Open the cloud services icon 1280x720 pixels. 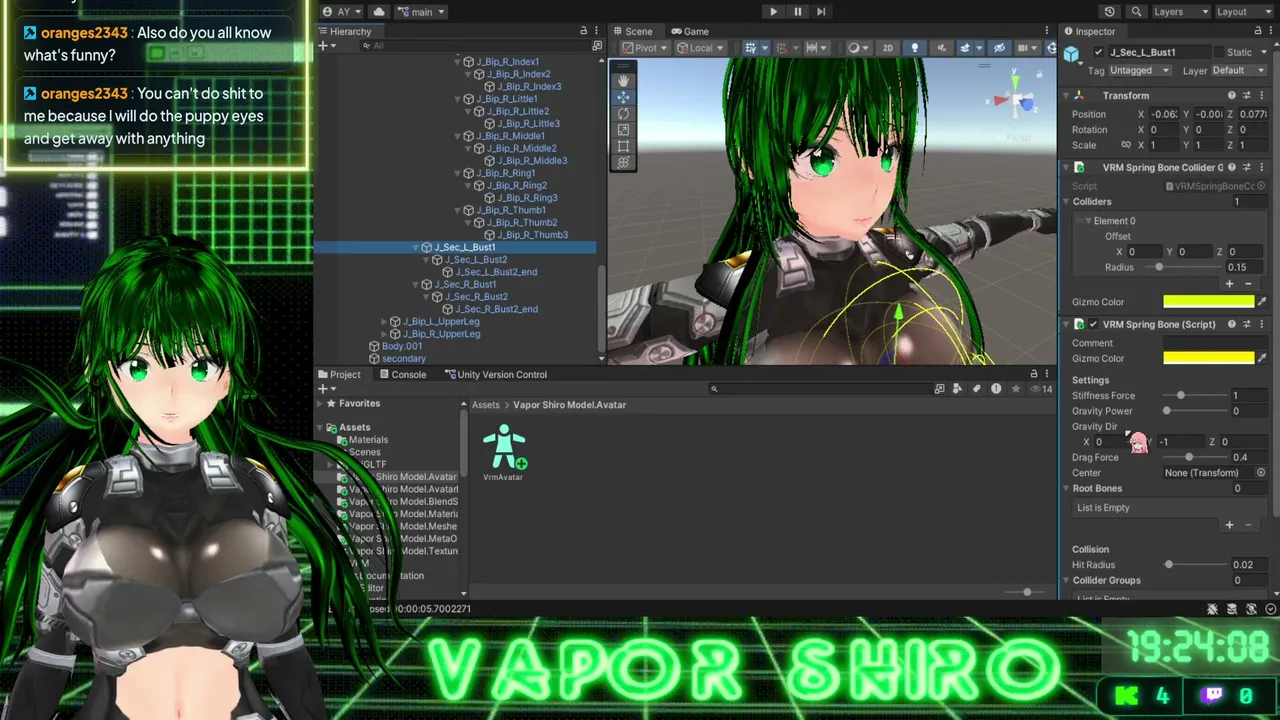point(378,12)
